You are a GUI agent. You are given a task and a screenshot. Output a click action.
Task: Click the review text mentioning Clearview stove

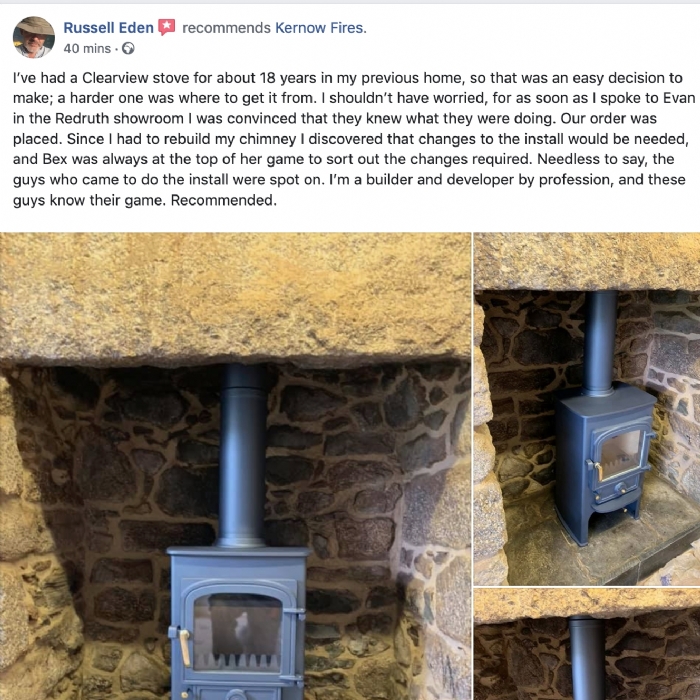click(353, 139)
